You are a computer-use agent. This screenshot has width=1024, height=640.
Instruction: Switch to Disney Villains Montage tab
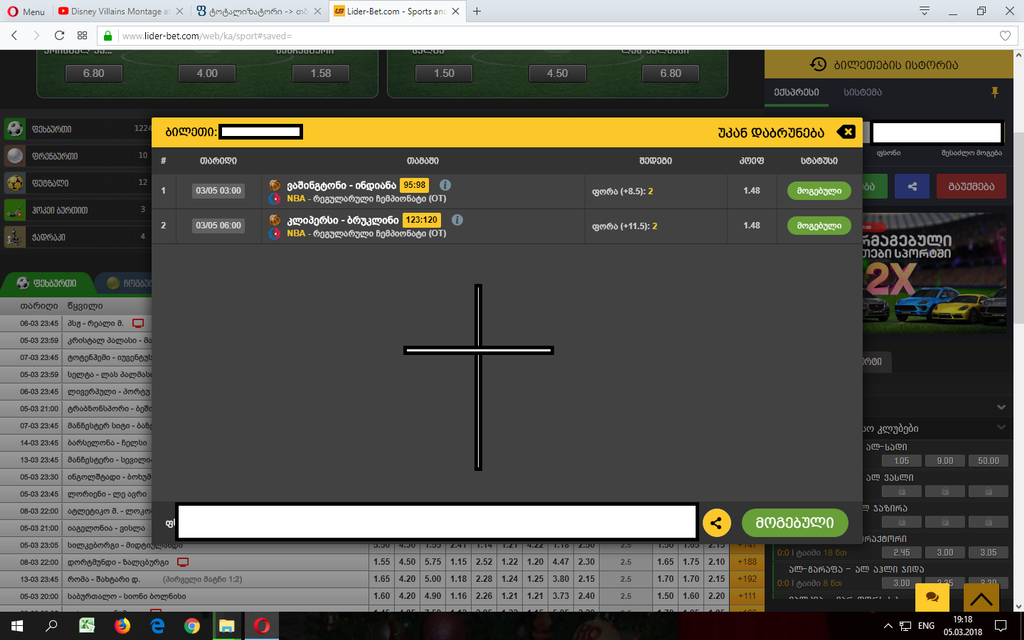pos(120,11)
